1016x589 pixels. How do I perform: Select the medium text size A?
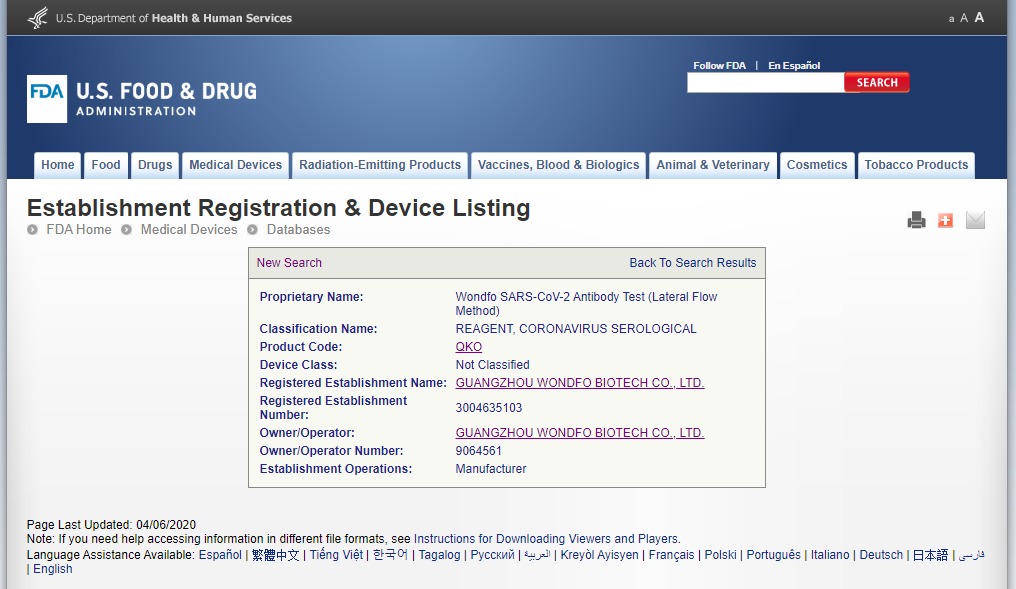click(x=964, y=18)
